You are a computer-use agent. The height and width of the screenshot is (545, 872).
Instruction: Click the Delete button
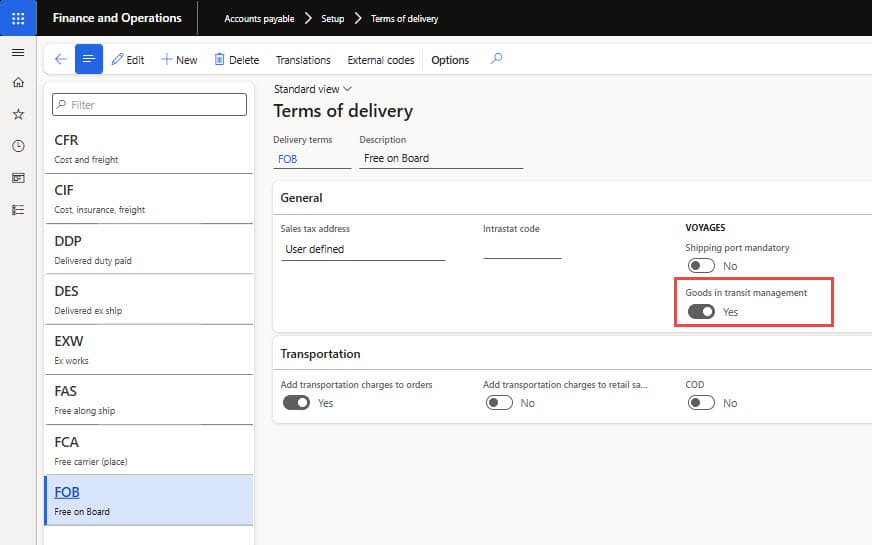(x=236, y=60)
